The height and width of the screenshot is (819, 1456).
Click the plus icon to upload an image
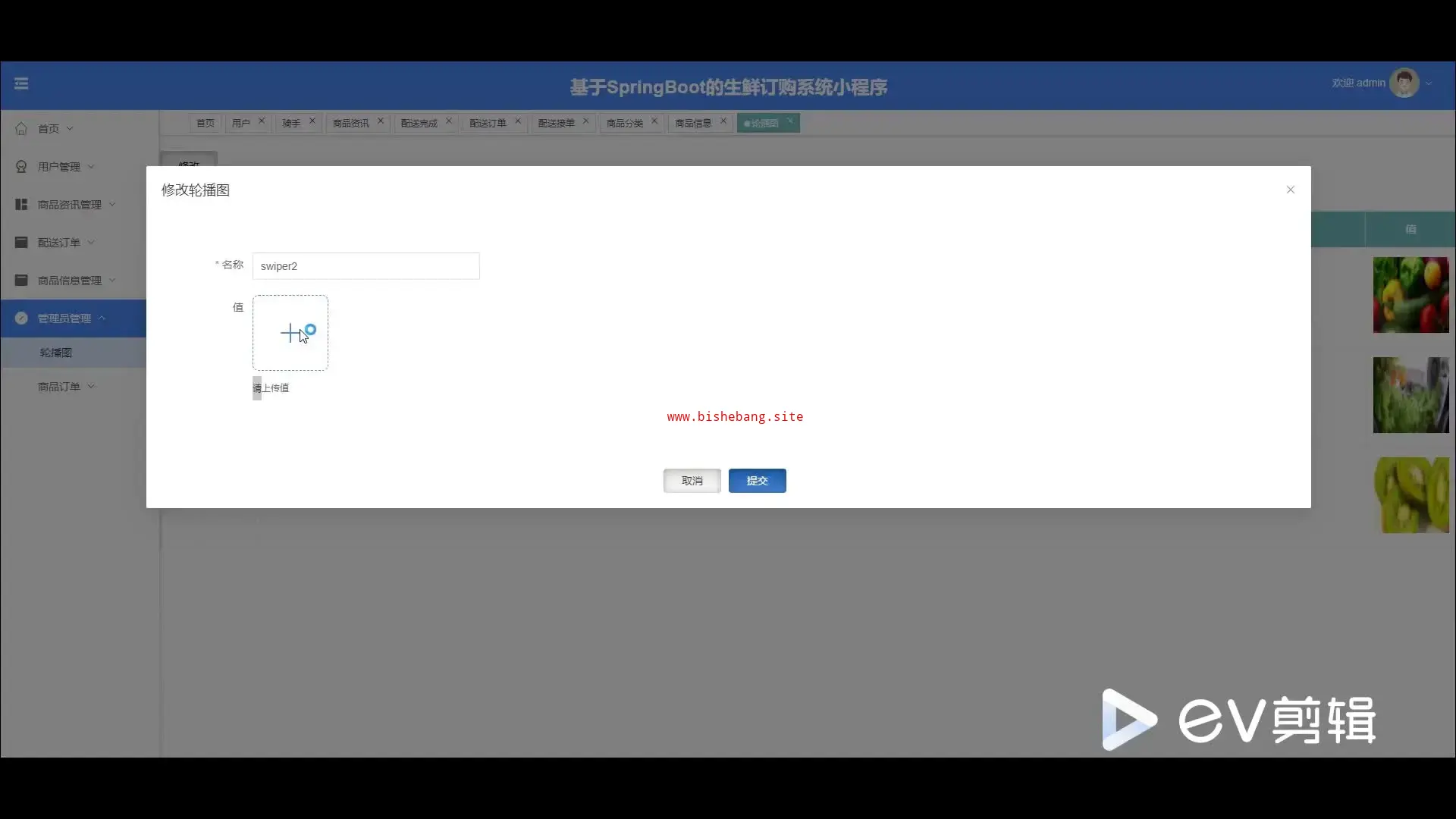coord(290,333)
